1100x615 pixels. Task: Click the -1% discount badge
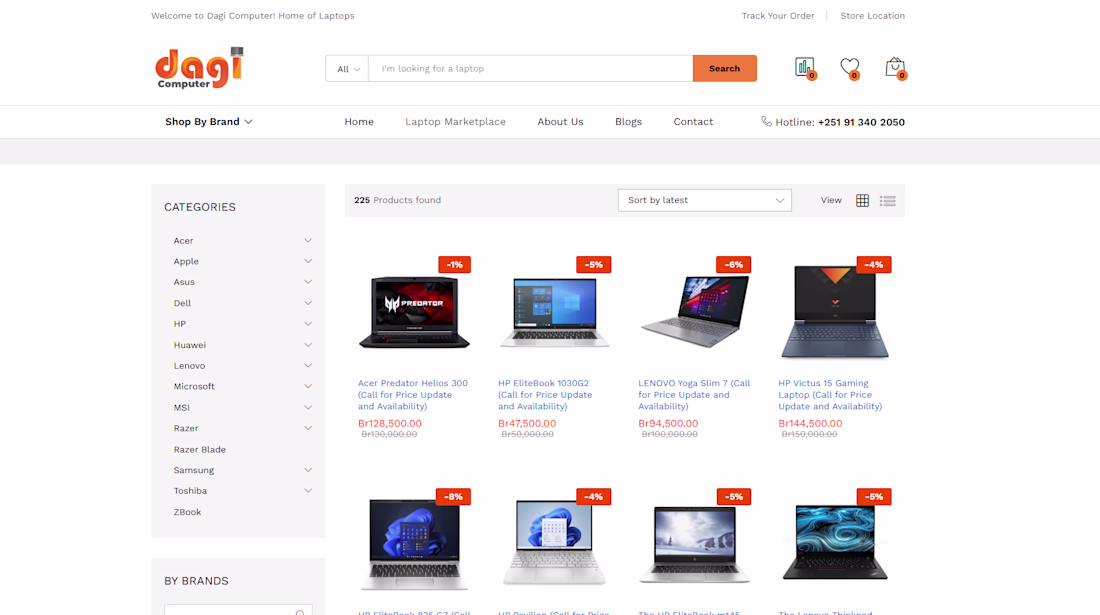click(454, 264)
